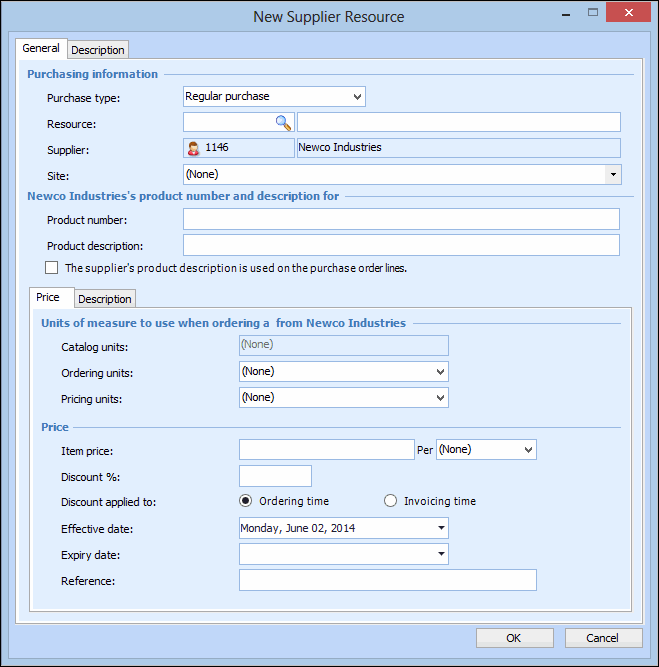Viewport: 659px width, 667px height.
Task: Click the OK button
Action: coord(514,638)
